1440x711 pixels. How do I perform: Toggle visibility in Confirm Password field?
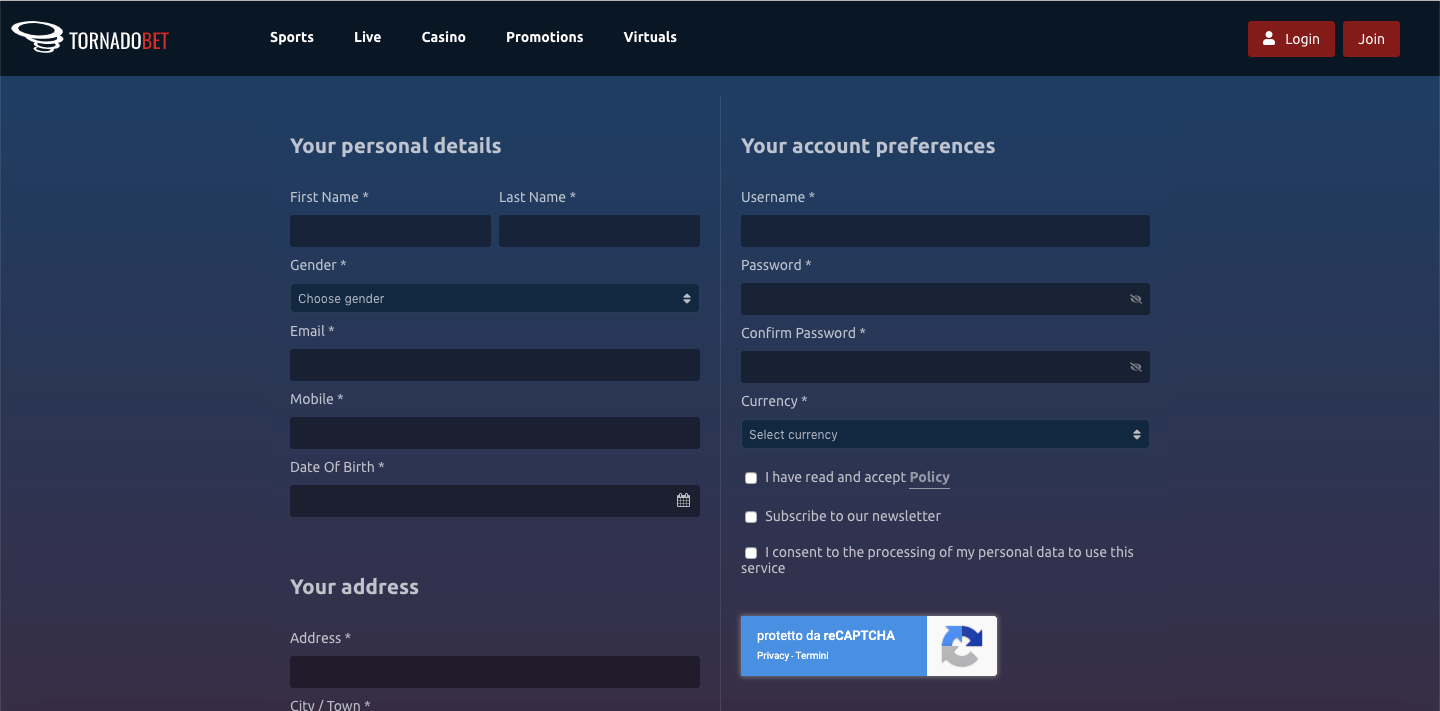[1135, 367]
